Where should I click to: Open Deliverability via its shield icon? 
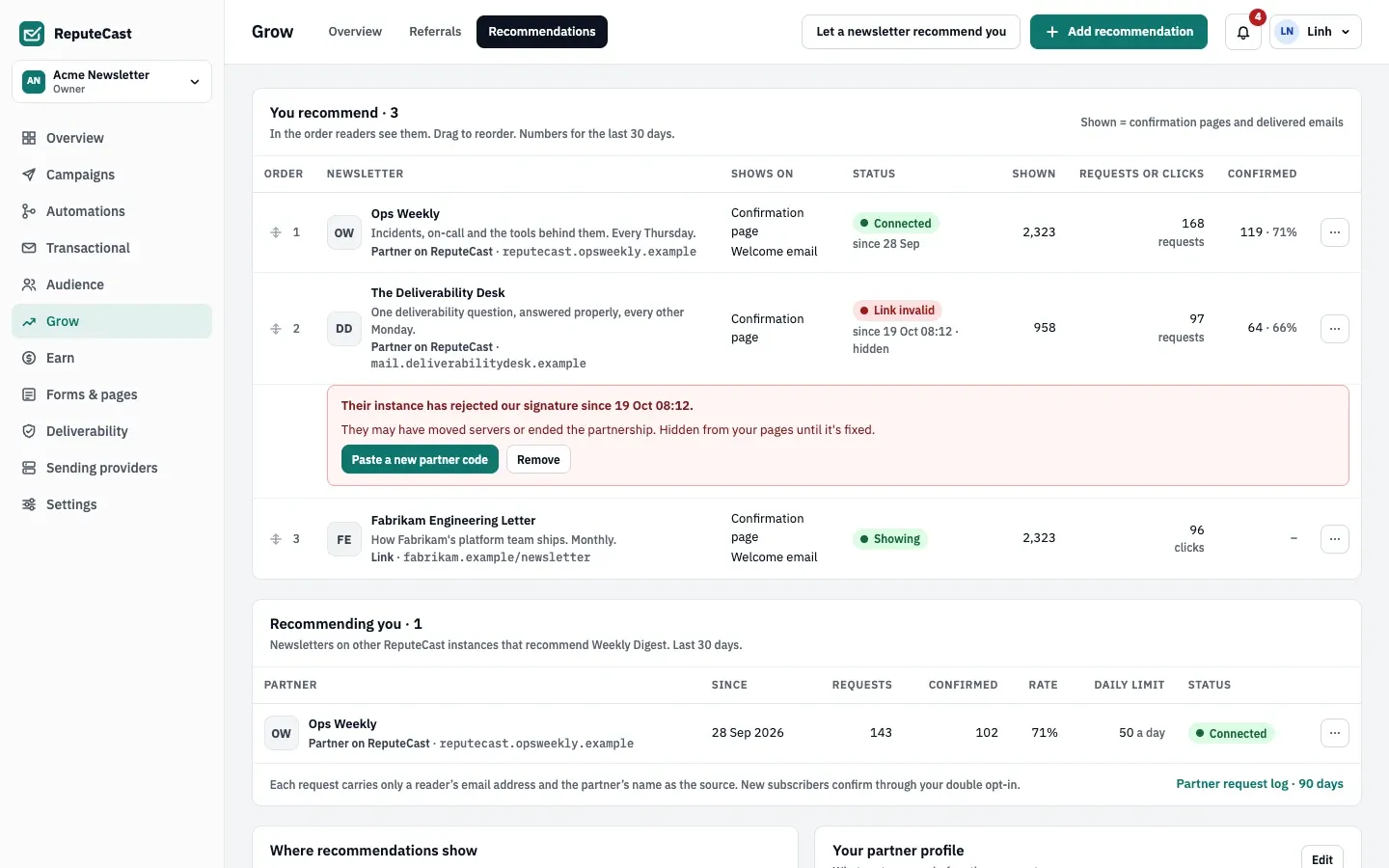point(29,431)
